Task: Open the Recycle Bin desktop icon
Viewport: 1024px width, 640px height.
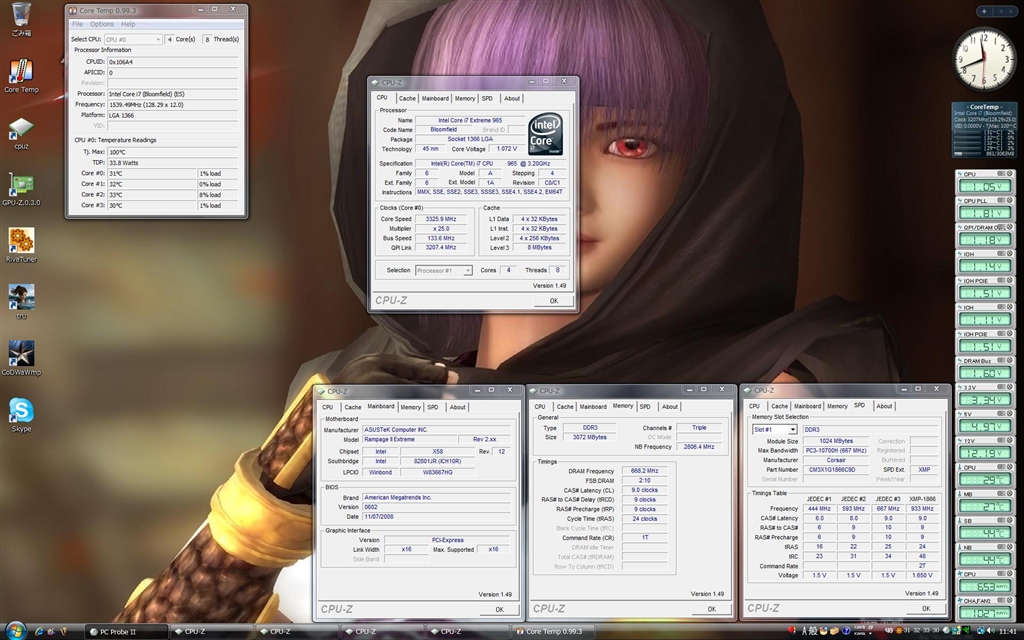Action: coord(20,15)
